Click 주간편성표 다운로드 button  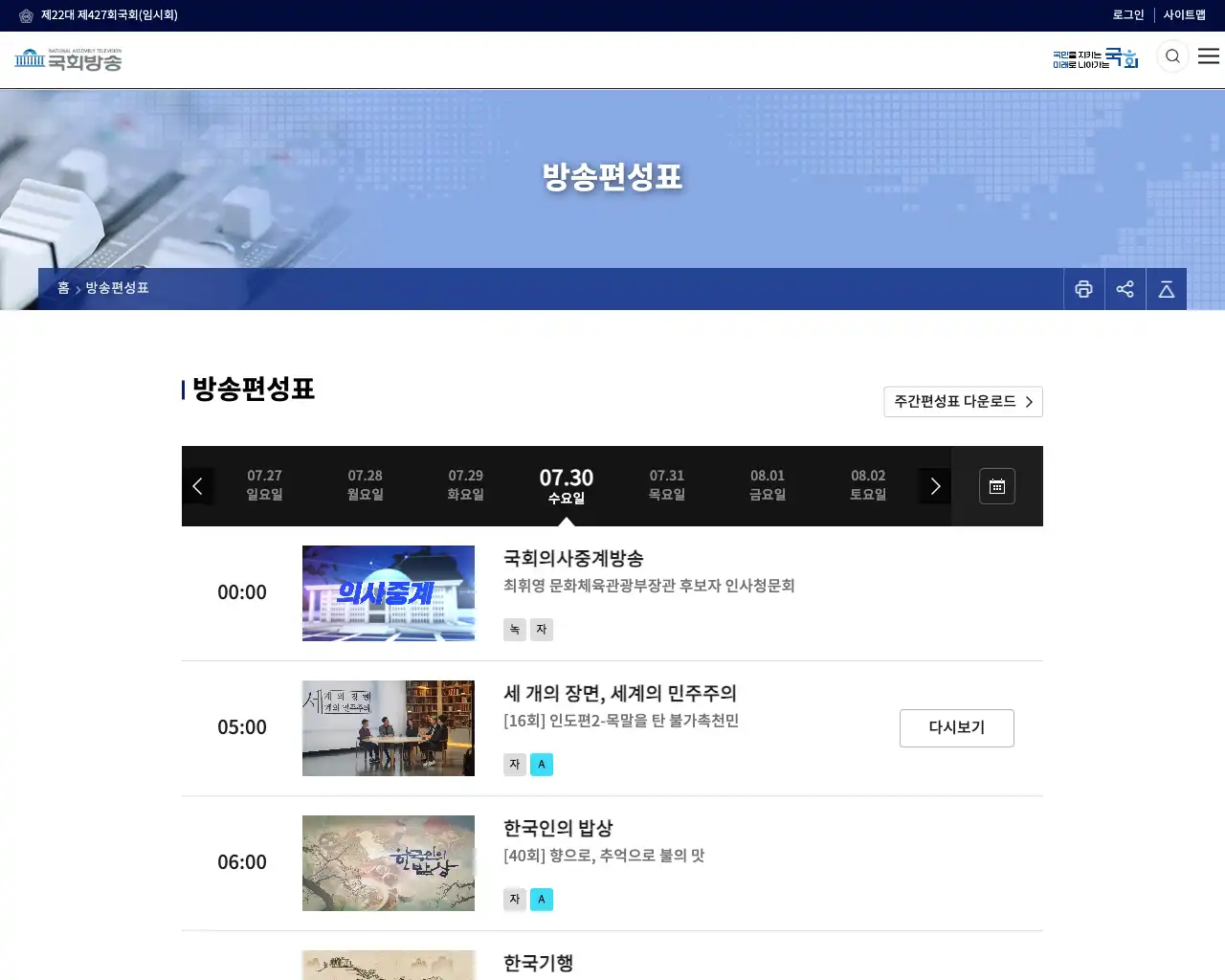click(x=963, y=402)
